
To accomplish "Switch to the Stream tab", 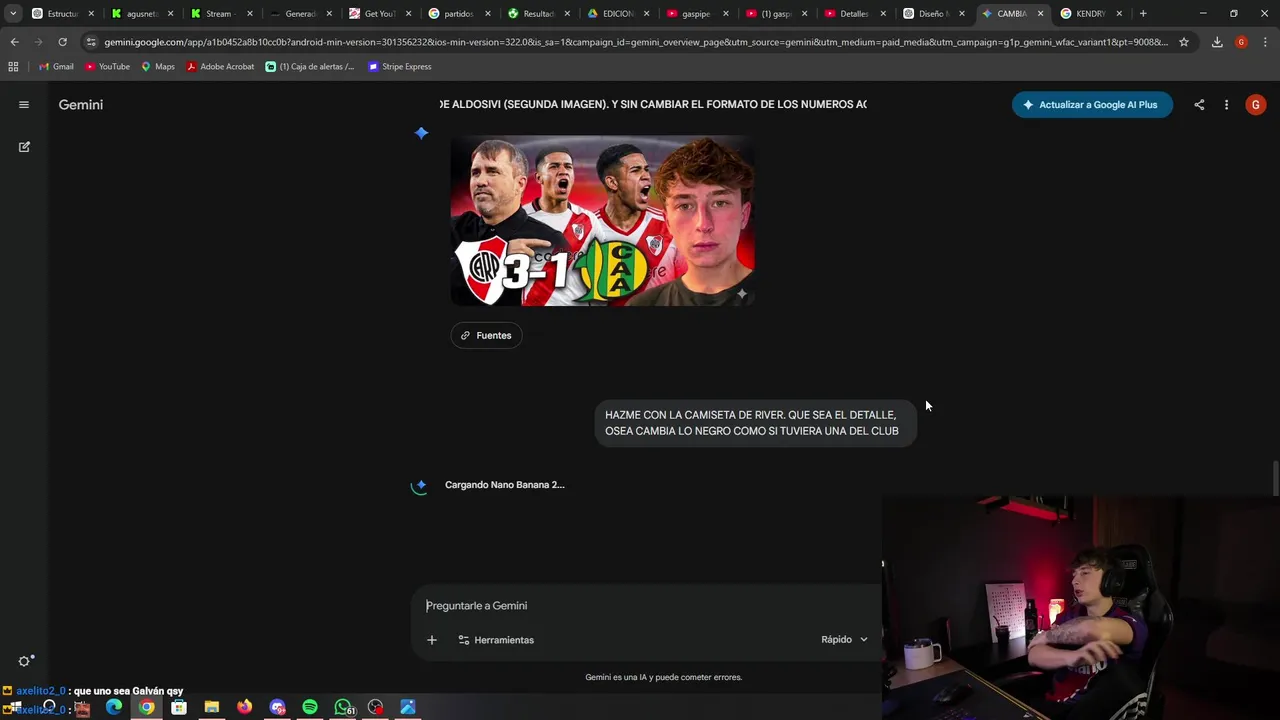I will 220,14.
